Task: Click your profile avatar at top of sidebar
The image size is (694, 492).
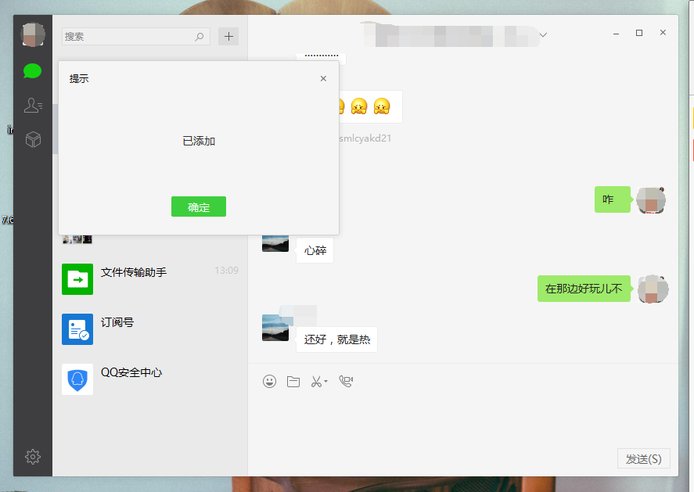Action: [33, 35]
